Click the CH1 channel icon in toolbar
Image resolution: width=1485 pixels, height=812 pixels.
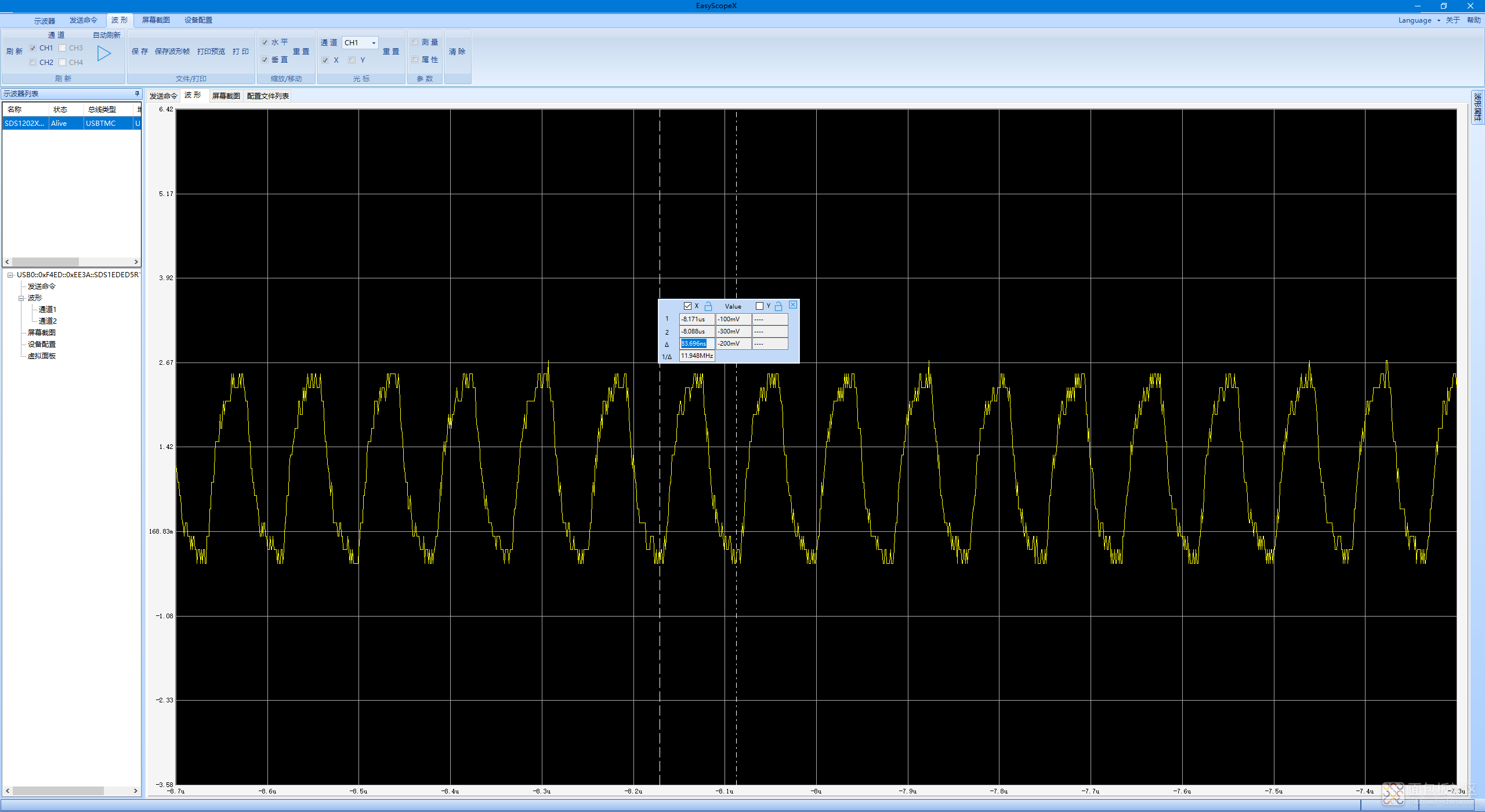(36, 46)
